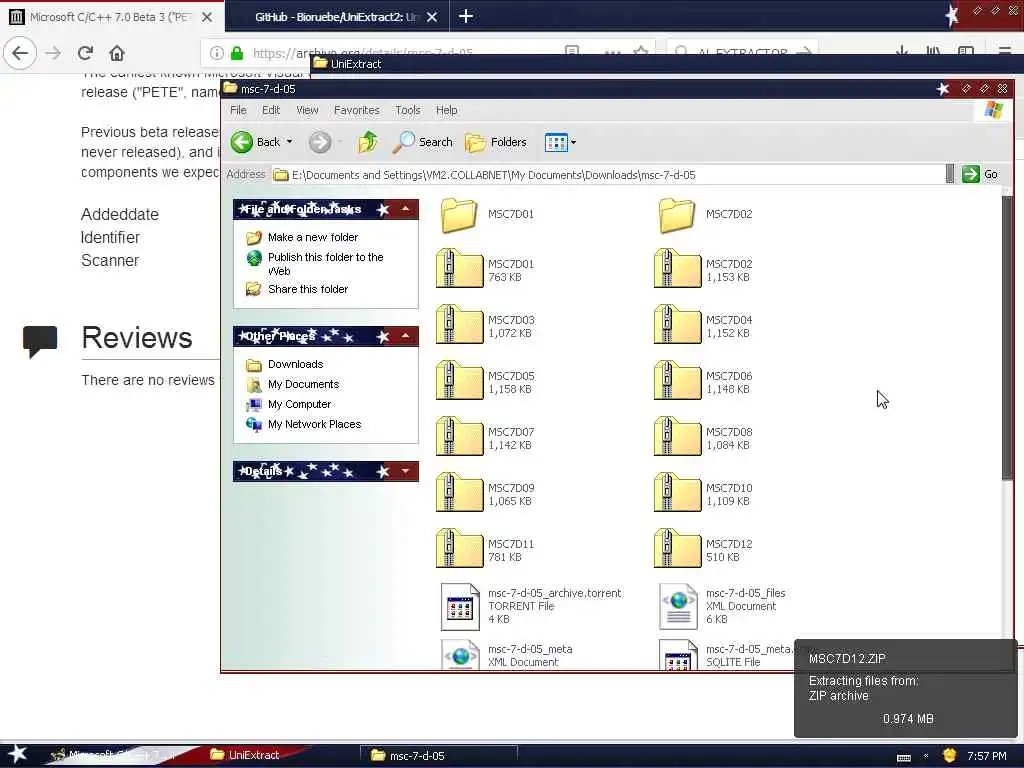This screenshot has height=768, width=1024.
Task: Expand the Details panel
Action: [406, 471]
